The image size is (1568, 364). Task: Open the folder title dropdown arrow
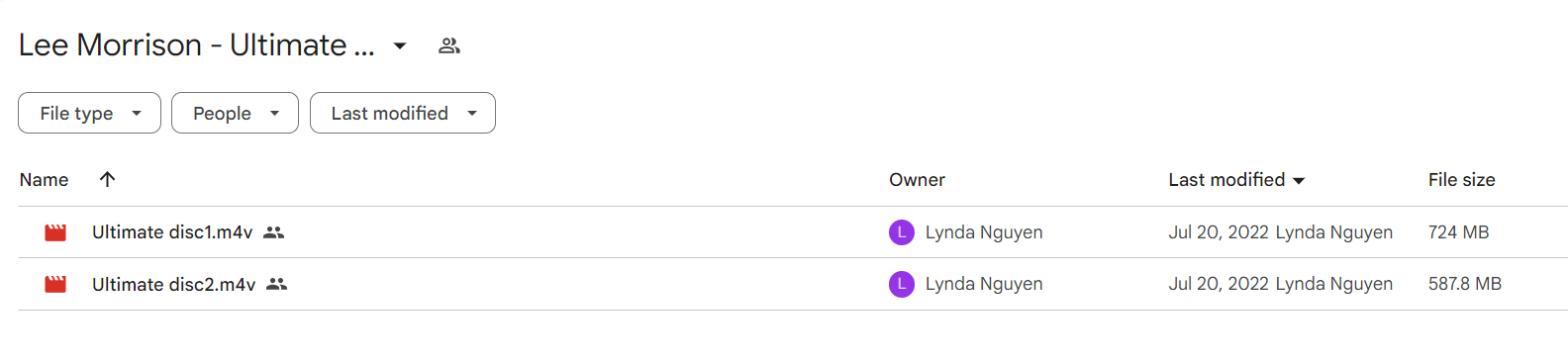(400, 45)
